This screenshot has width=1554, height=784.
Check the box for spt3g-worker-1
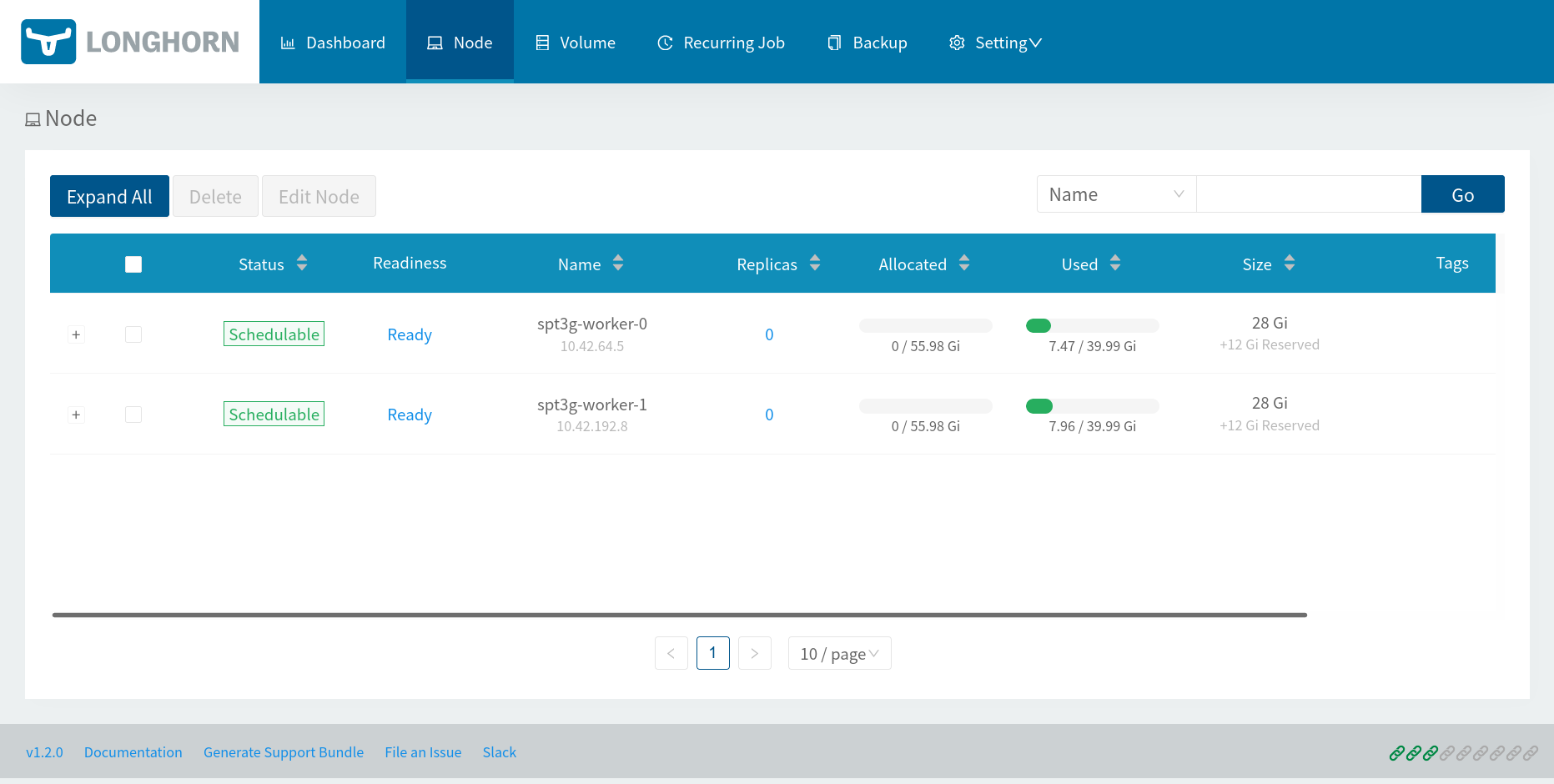point(133,415)
